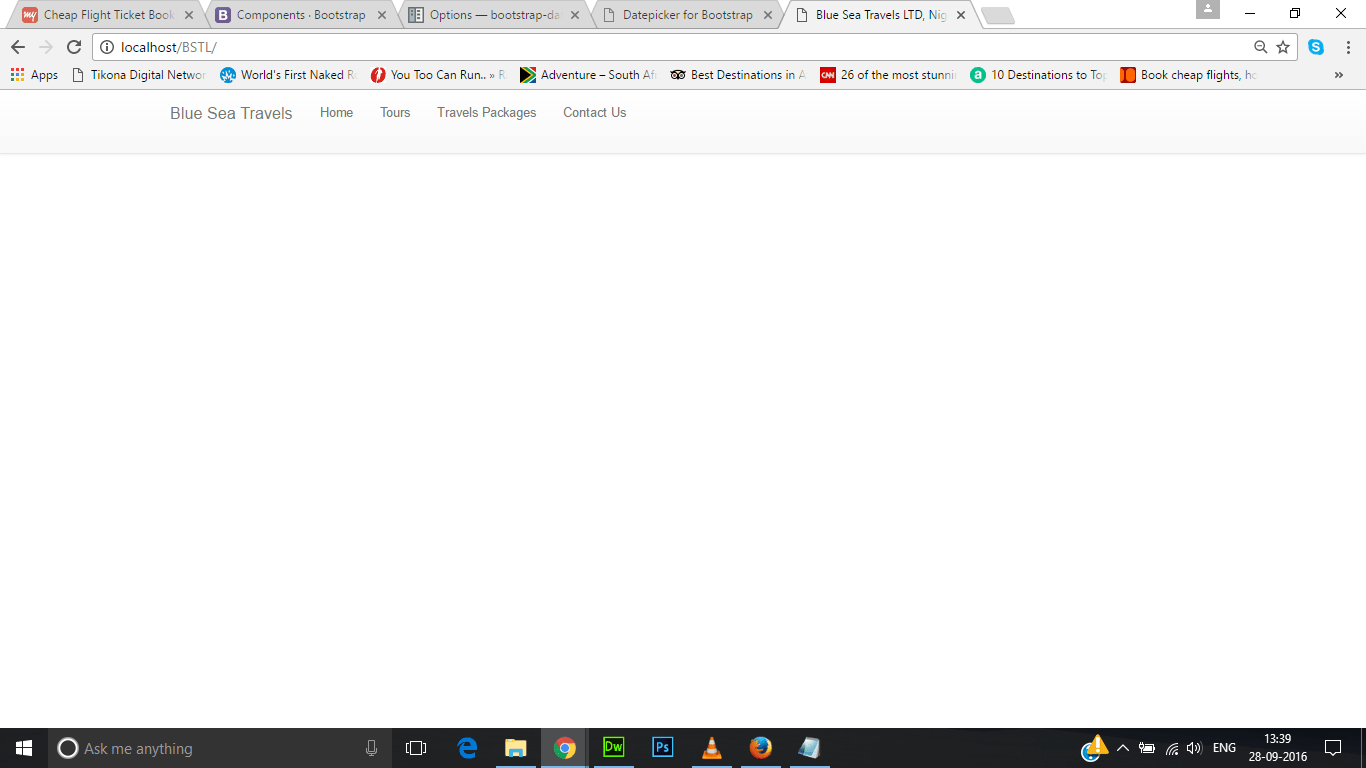Click the warning tray icon with yellow triangle
Screen dimensions: 1366x768
tap(1095, 748)
